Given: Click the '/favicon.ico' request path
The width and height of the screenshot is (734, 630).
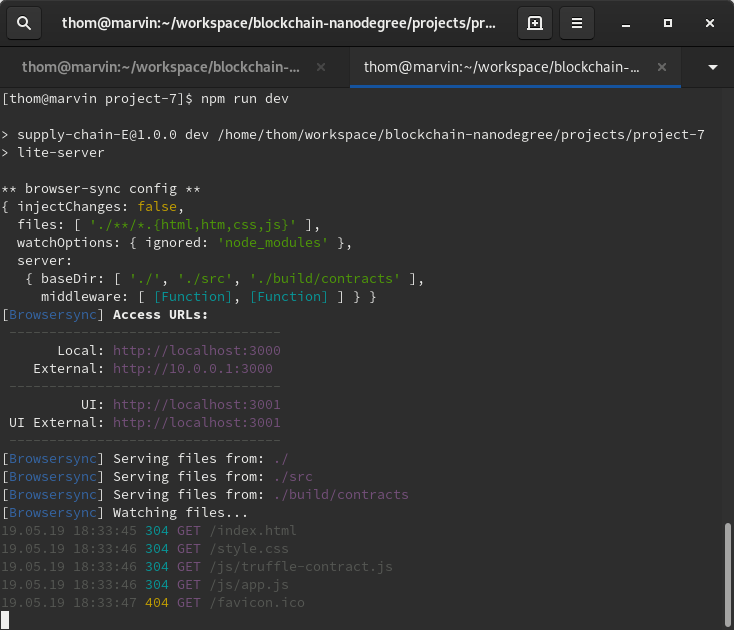Looking at the screenshot, I should tap(257, 603).
